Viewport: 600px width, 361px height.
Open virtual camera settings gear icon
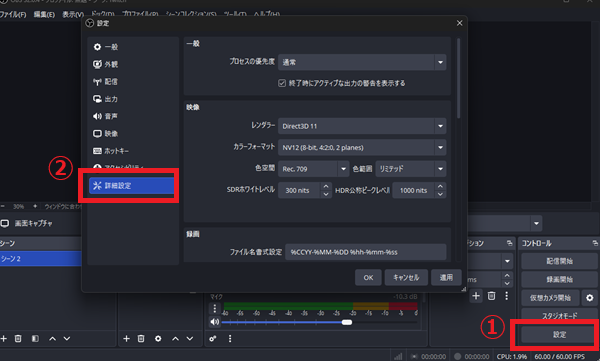point(590,298)
